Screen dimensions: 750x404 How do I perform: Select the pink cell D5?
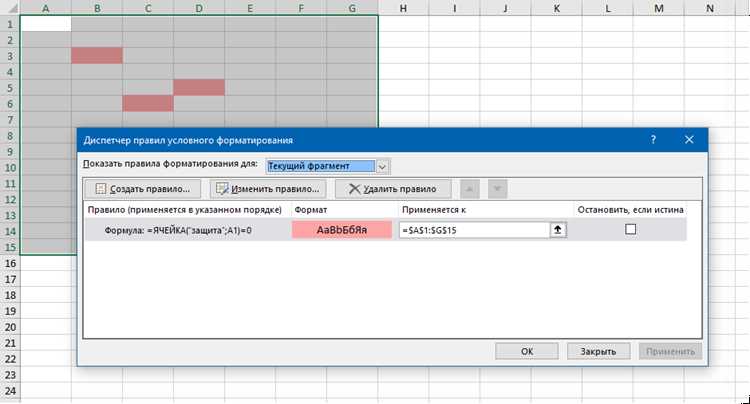[x=199, y=87]
